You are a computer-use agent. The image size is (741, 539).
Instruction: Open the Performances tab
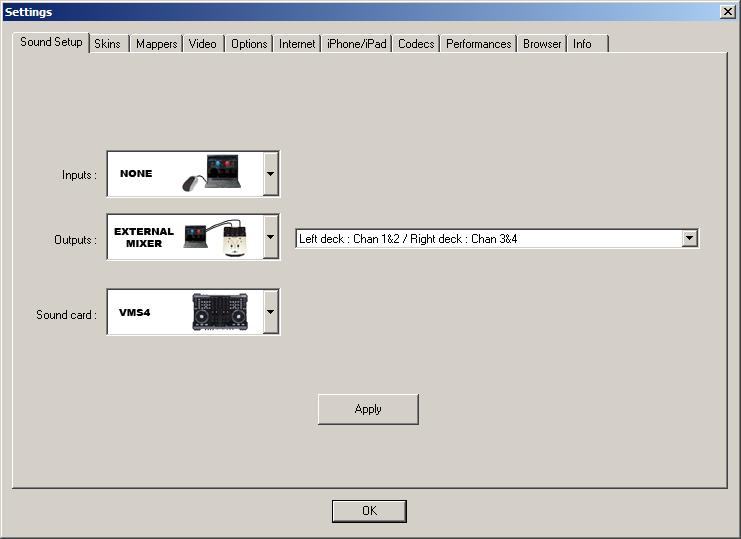click(479, 44)
